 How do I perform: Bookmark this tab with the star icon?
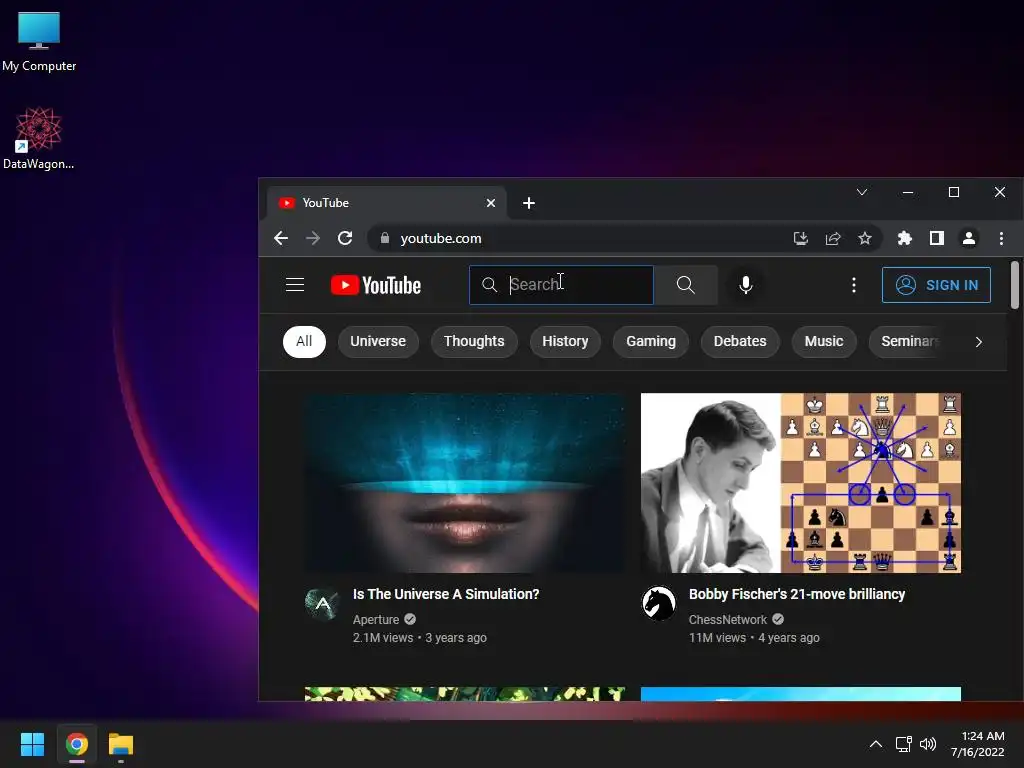865,238
